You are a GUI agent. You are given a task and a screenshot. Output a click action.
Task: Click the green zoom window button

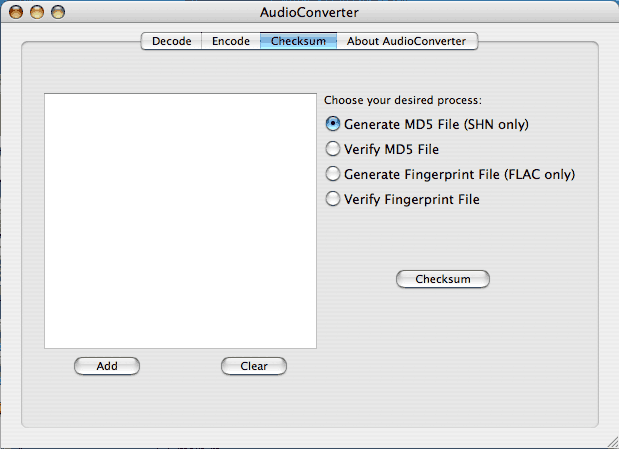[58, 12]
